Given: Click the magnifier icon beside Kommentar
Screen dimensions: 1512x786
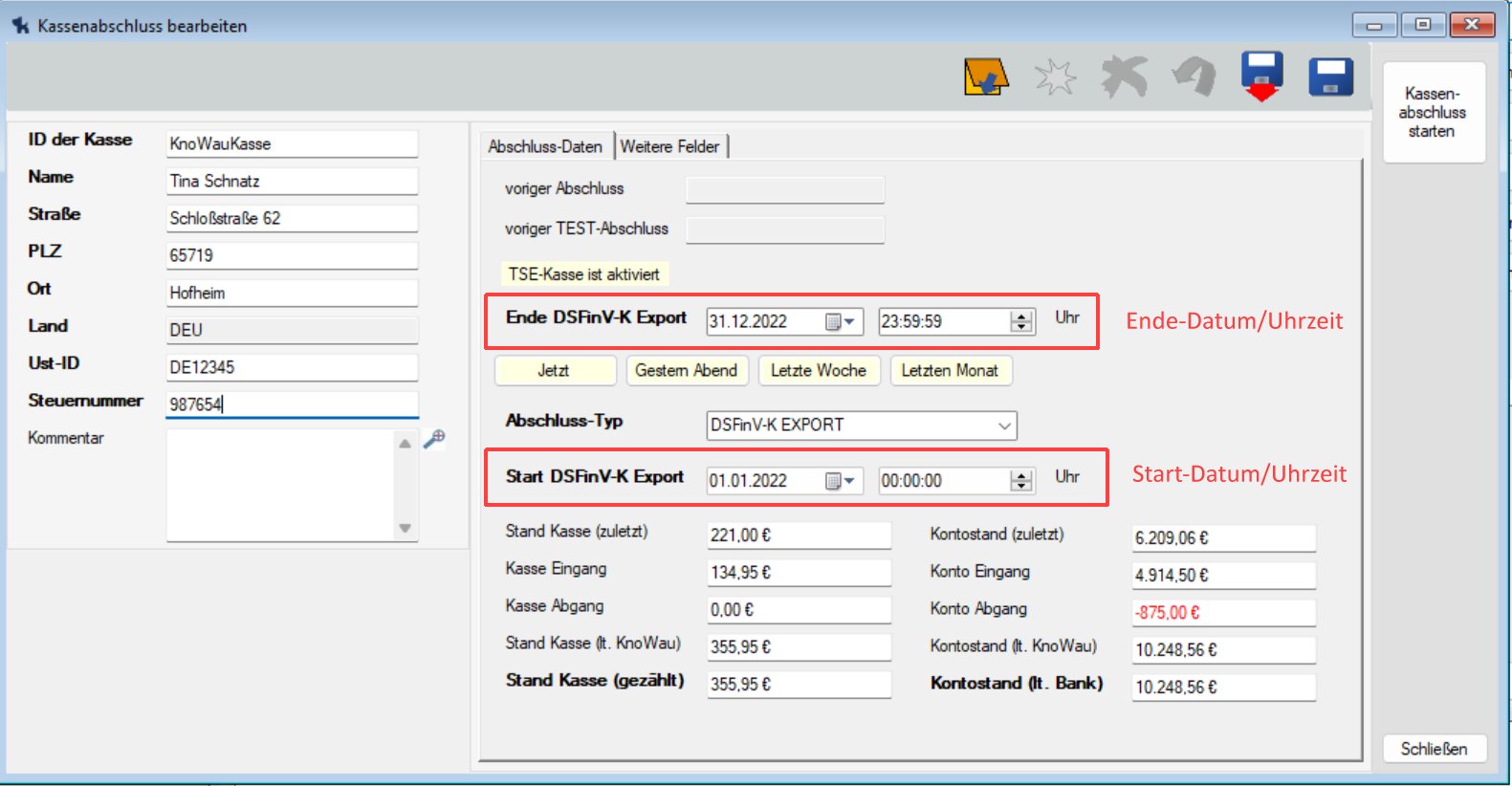Looking at the screenshot, I should [x=434, y=439].
